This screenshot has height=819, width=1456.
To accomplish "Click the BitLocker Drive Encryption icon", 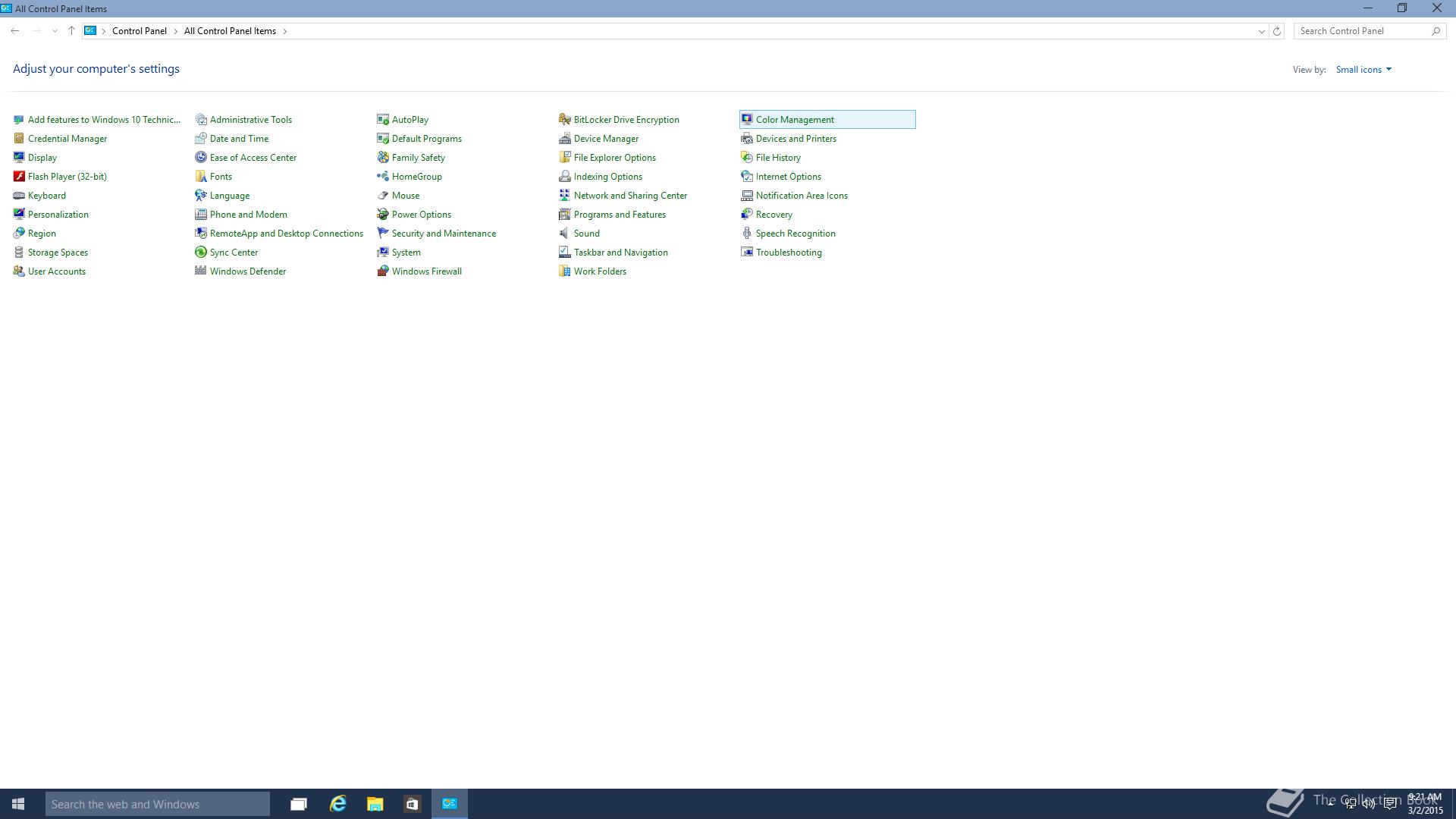I will click(565, 120).
